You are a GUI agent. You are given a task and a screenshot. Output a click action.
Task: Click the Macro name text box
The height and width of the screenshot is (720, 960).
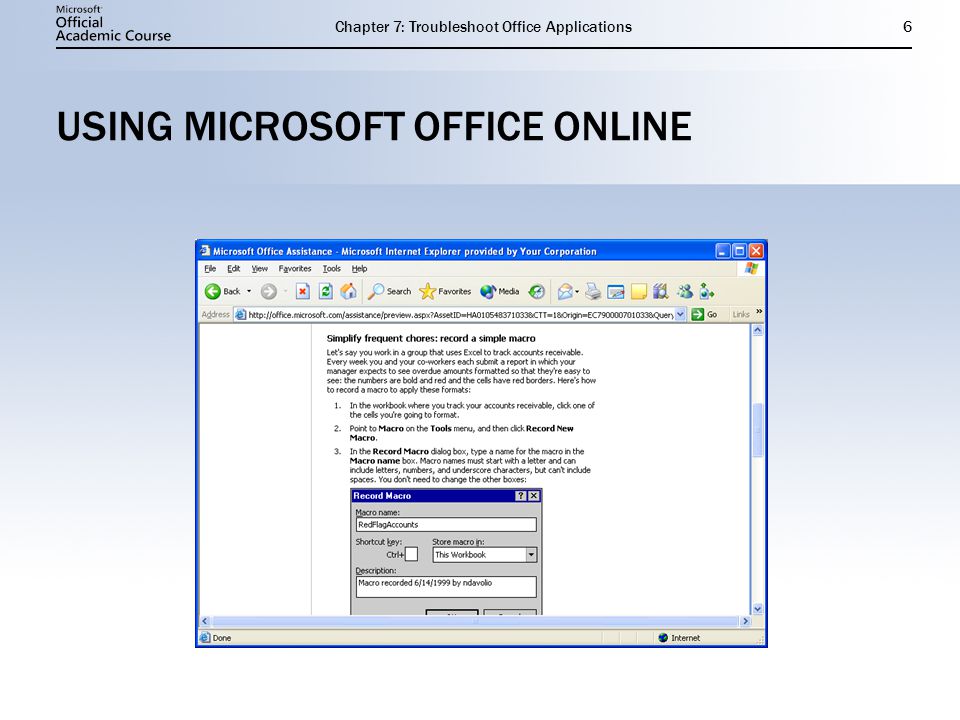446,525
